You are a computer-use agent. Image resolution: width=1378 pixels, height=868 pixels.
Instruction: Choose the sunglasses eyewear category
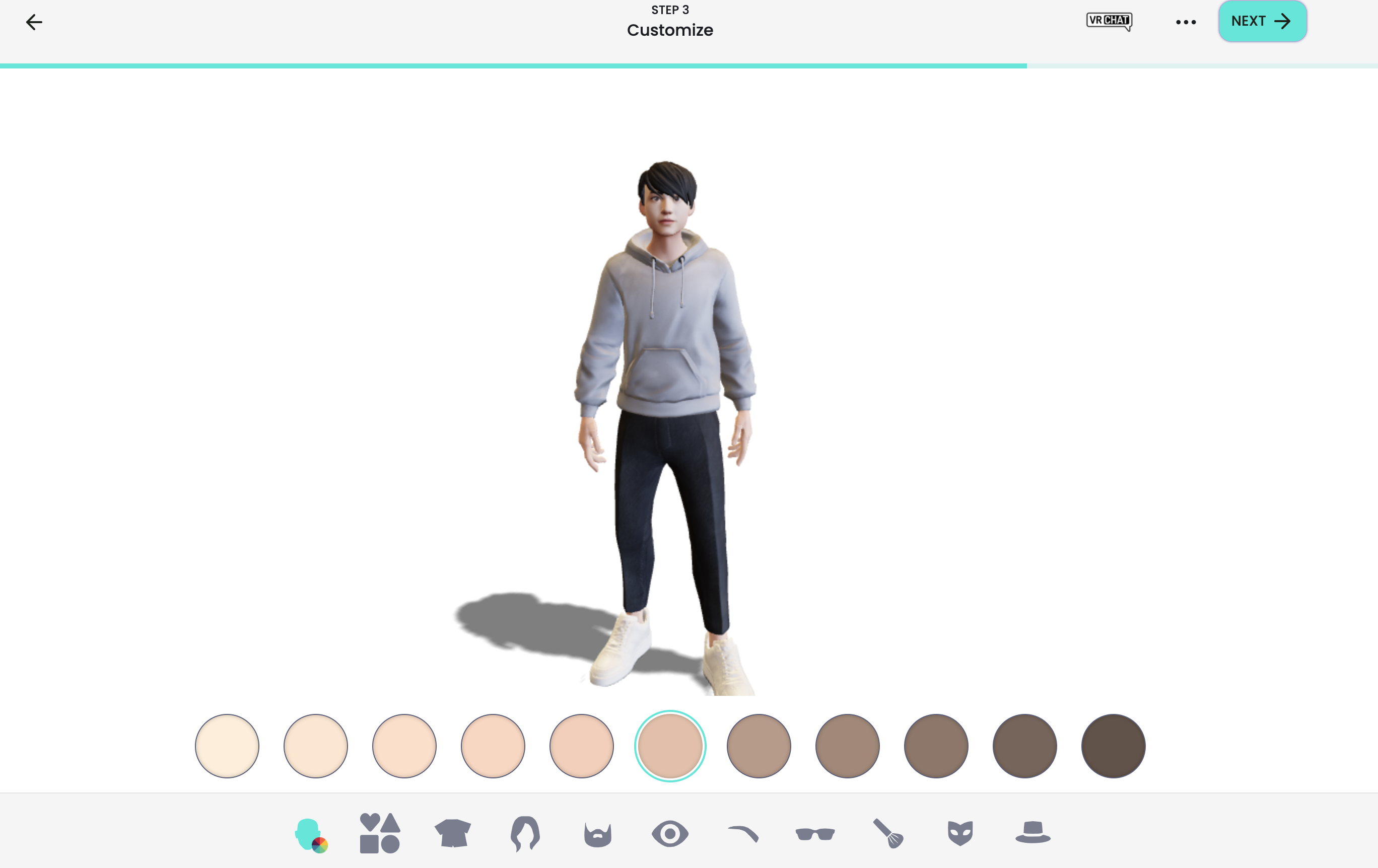tap(815, 834)
